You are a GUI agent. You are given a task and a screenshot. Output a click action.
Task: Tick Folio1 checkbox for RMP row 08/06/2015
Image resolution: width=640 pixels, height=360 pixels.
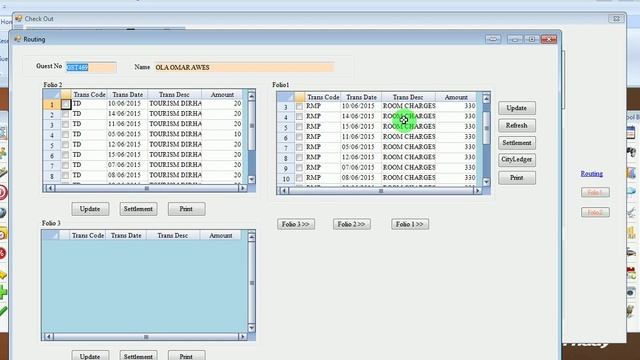pos(299,178)
